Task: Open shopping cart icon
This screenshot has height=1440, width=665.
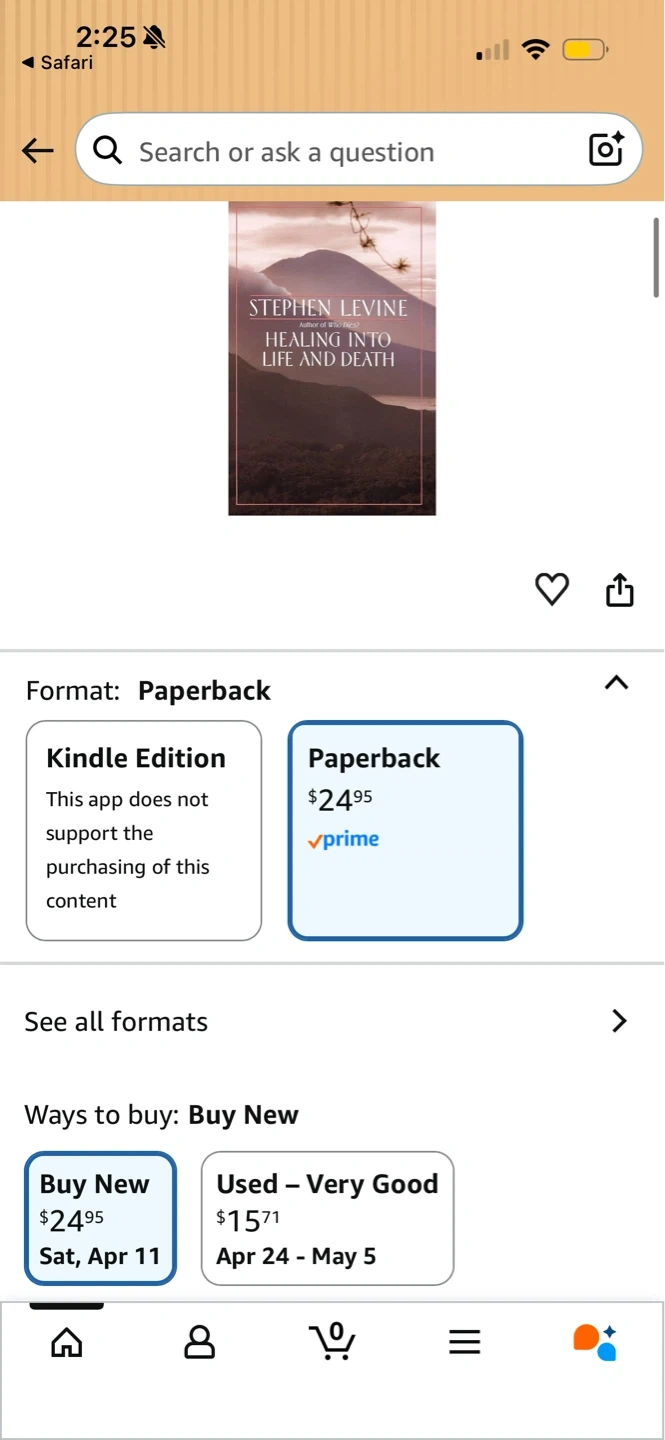Action: [332, 1341]
